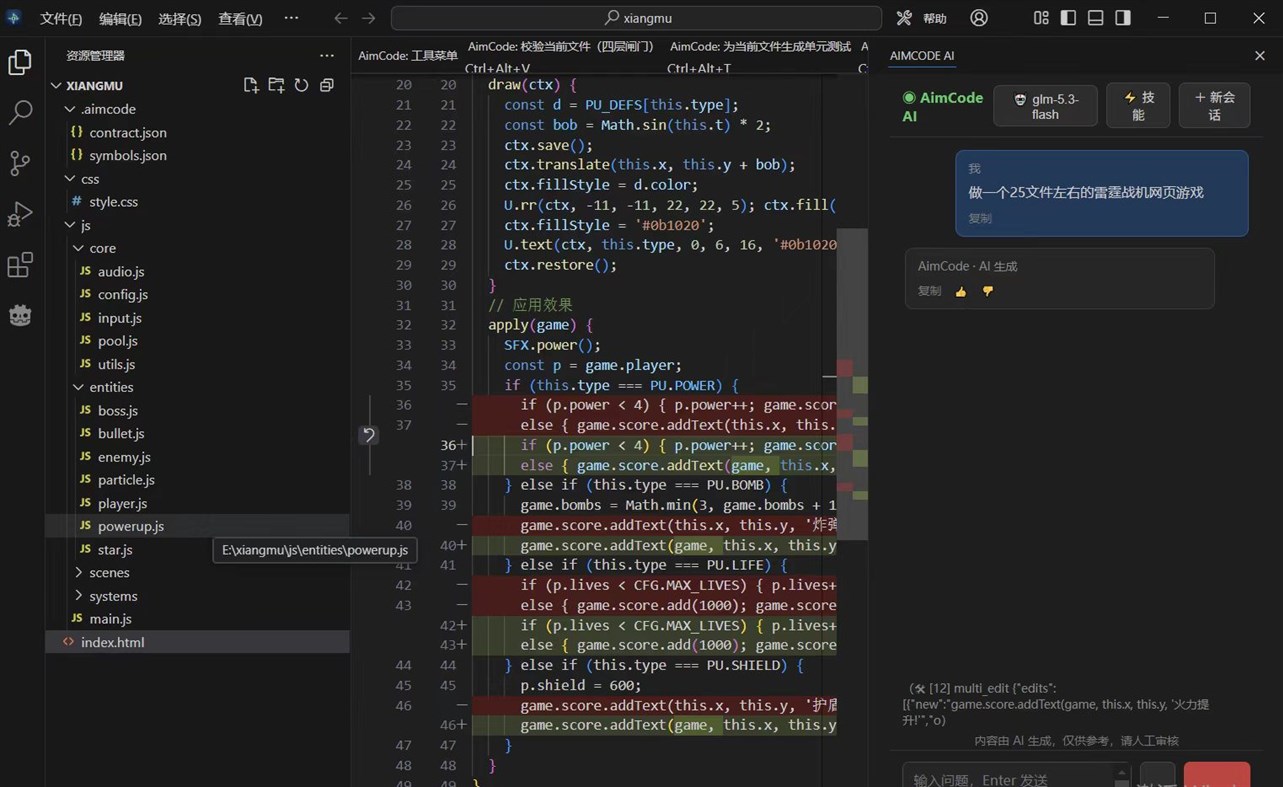The width and height of the screenshot is (1283, 787).
Task: Click 复制 under the AI reply
Action: coord(929,291)
